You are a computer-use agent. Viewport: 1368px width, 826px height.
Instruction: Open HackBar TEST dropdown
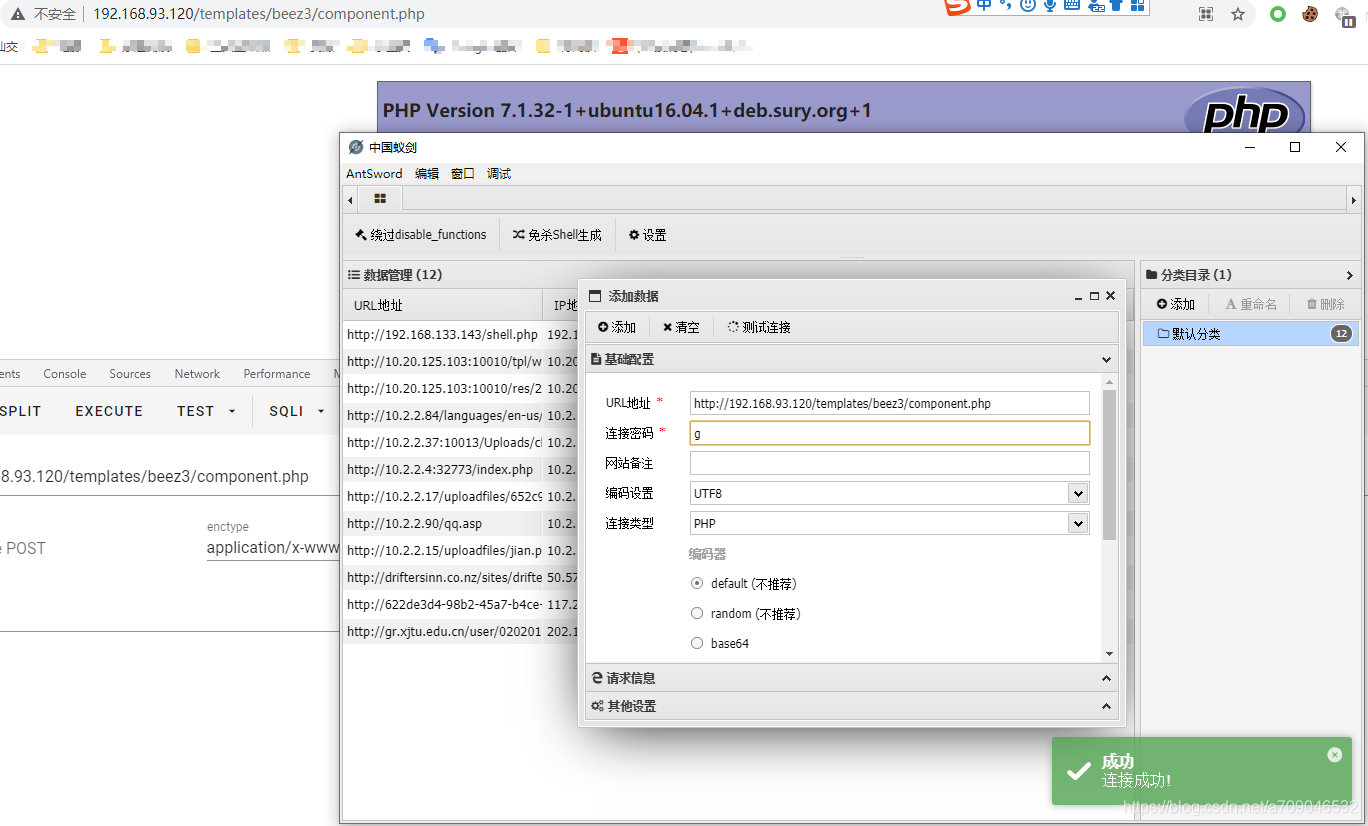click(206, 411)
